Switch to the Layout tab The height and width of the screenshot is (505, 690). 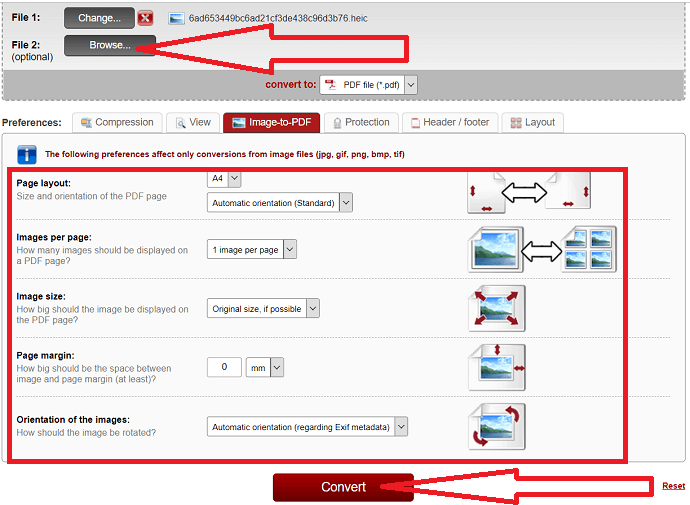coord(532,122)
